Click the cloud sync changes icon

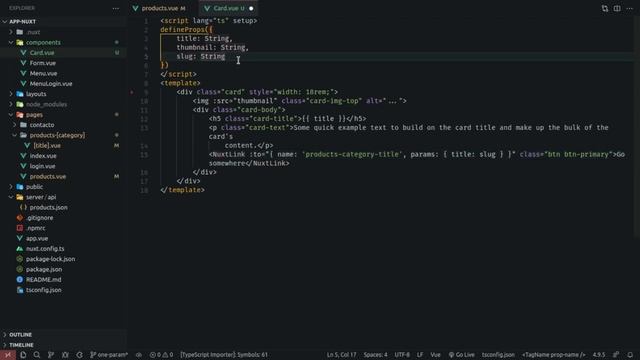[x=139, y=355]
